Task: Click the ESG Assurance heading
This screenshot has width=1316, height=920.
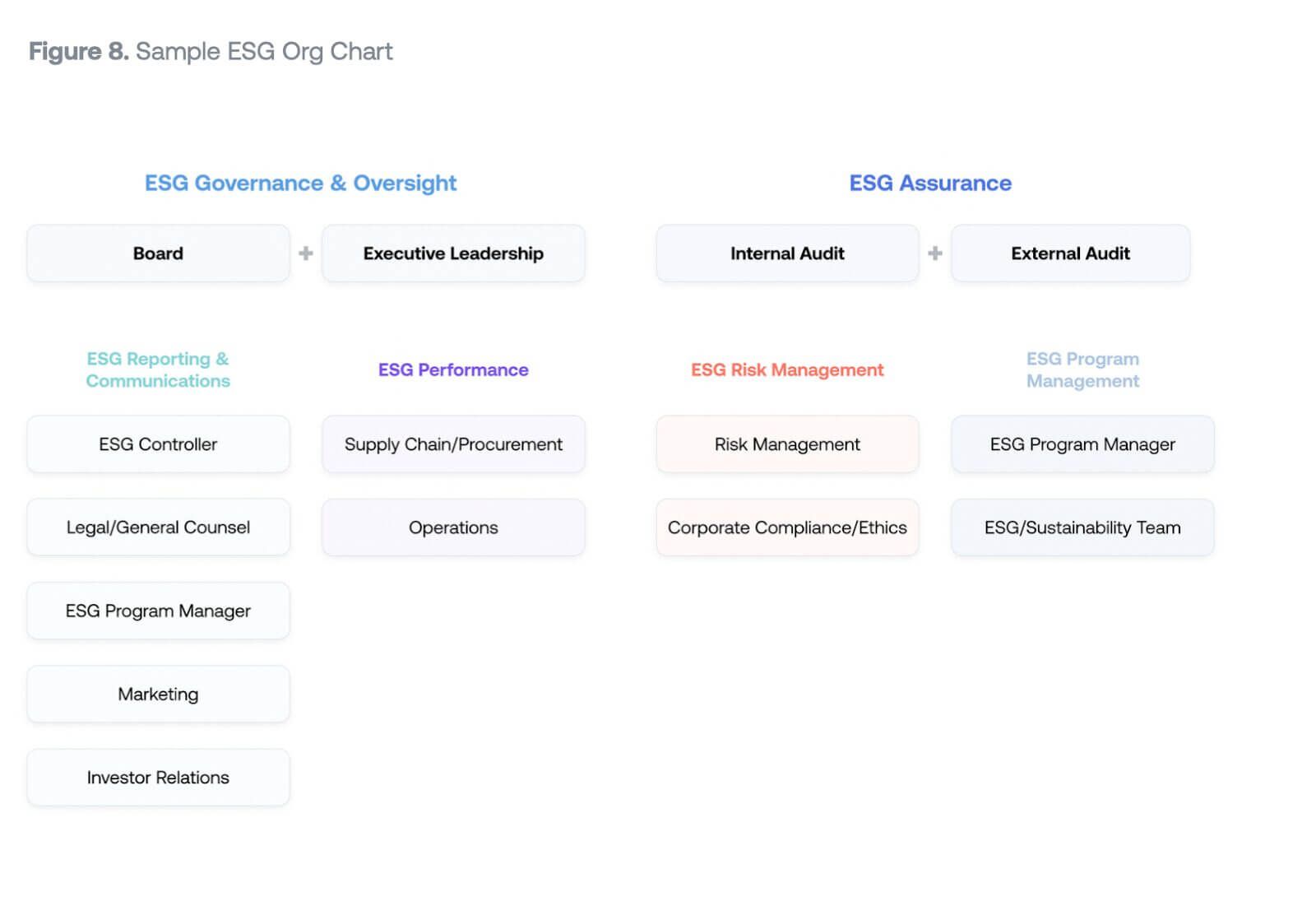Action: click(930, 183)
